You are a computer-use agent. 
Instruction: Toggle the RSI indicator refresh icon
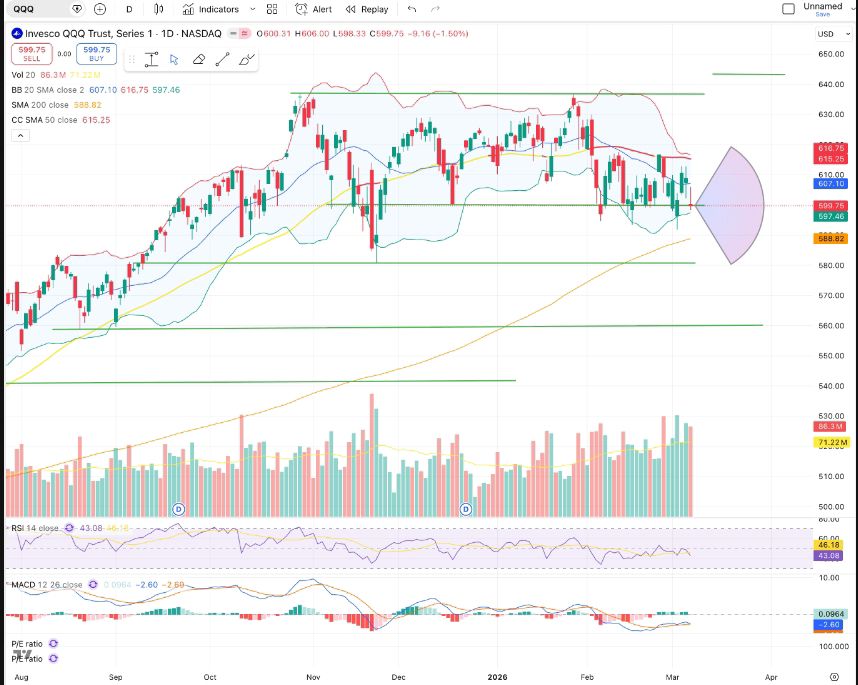point(70,528)
